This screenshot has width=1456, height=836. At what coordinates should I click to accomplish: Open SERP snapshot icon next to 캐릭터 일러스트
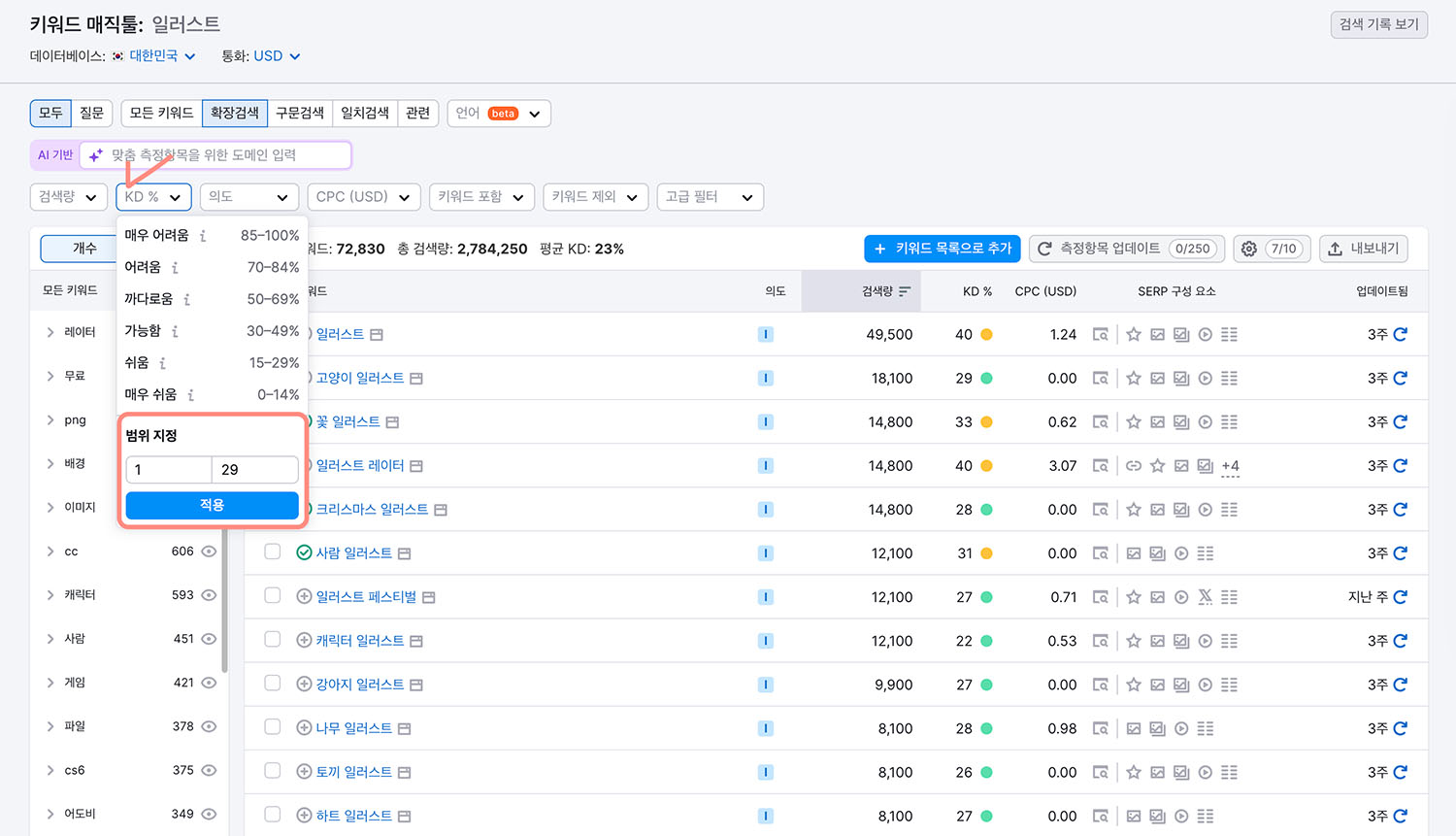(x=416, y=641)
